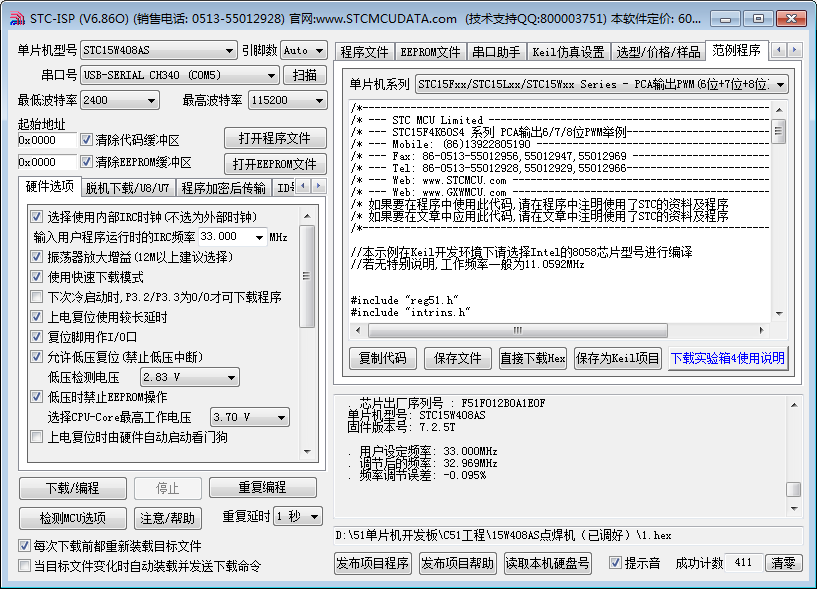Toggle 低压时禁止EEPROM操作 checkbox

(36, 397)
